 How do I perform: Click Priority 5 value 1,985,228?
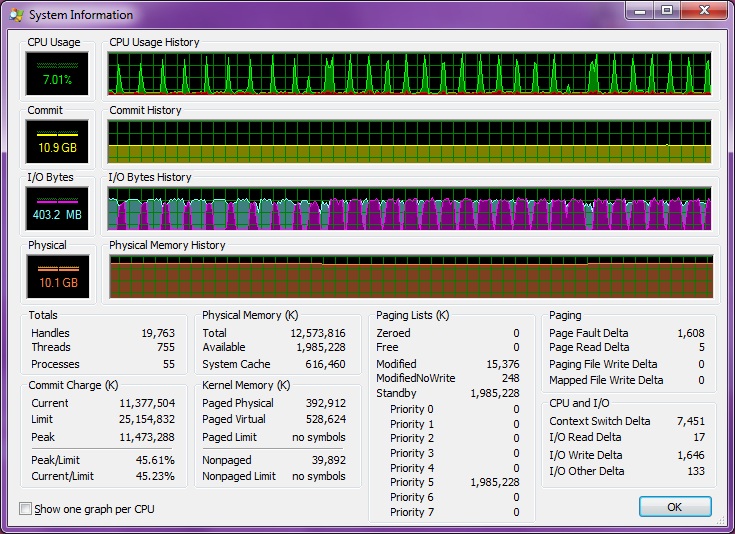point(495,482)
